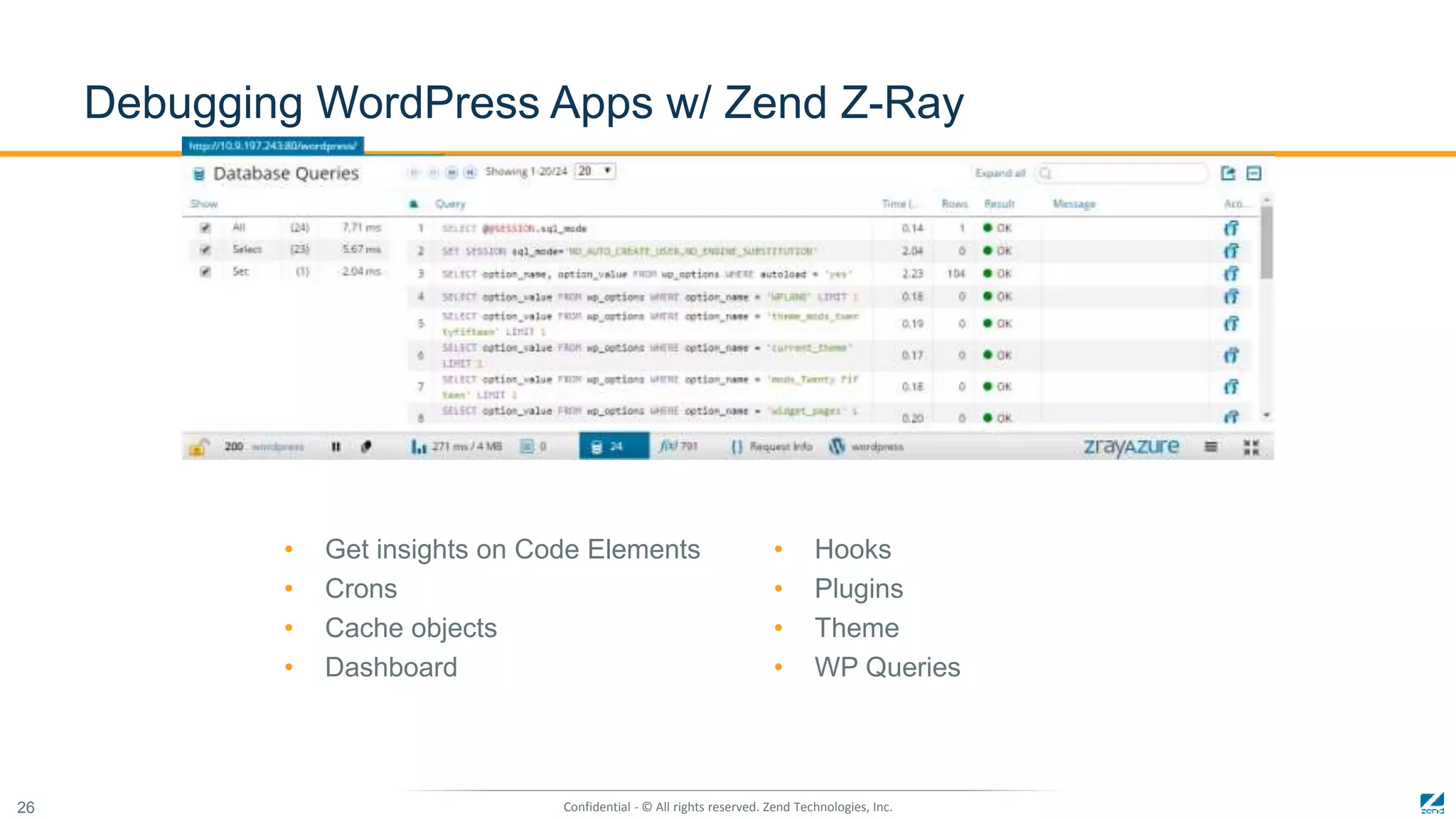Open the Request Info tab
Image resolution: width=1456 pixels, height=819 pixels.
click(x=772, y=446)
